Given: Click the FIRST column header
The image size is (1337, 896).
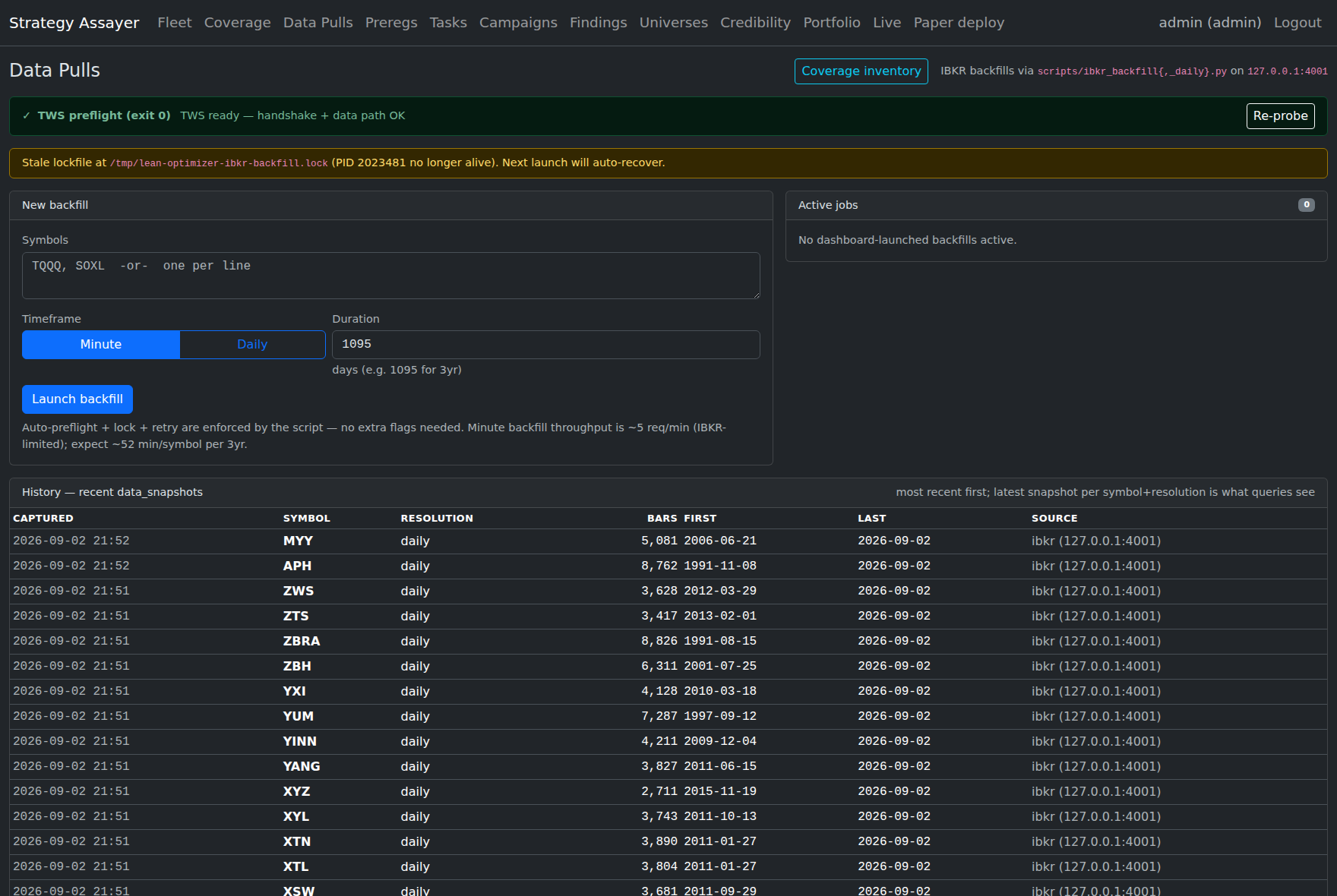Looking at the screenshot, I should 700,519.
